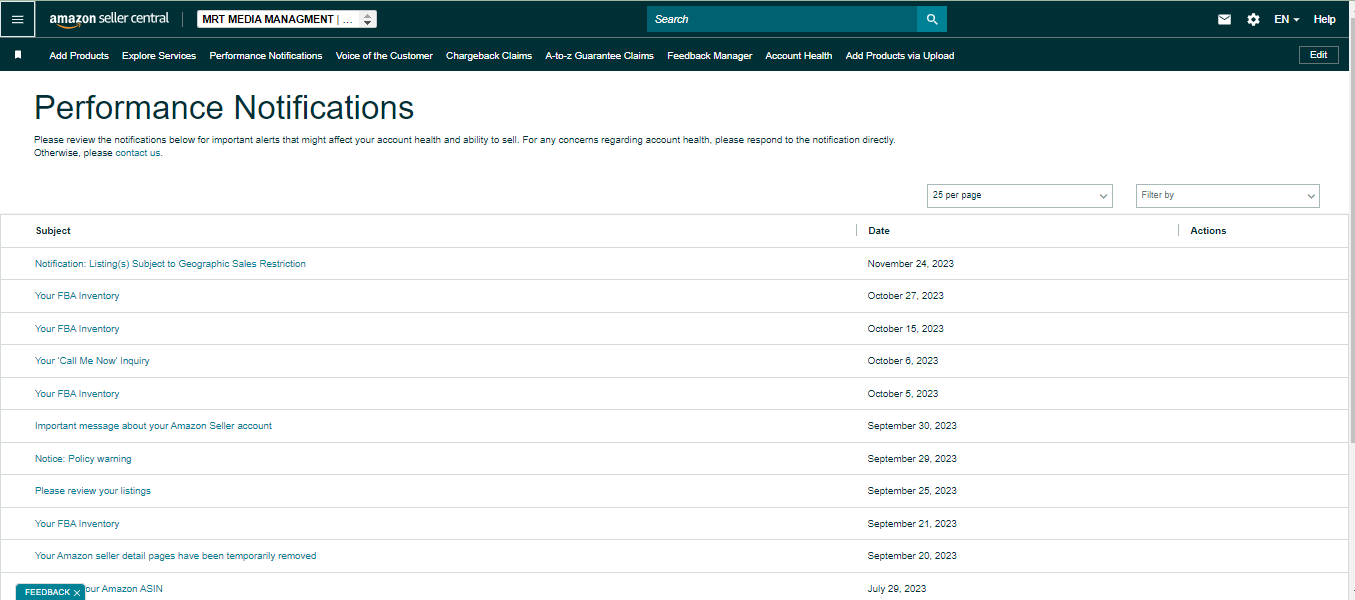
Task: Select the November 24, 2023 date cell
Action: 911,264
